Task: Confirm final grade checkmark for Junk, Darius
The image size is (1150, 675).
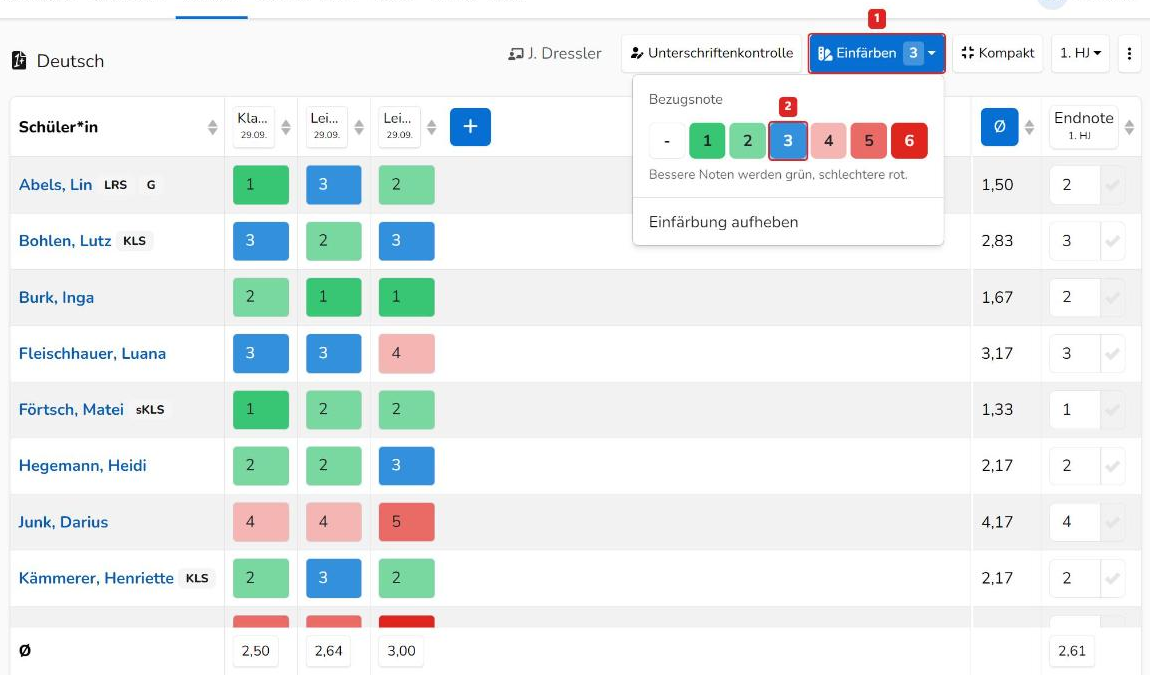Action: (x=1112, y=522)
